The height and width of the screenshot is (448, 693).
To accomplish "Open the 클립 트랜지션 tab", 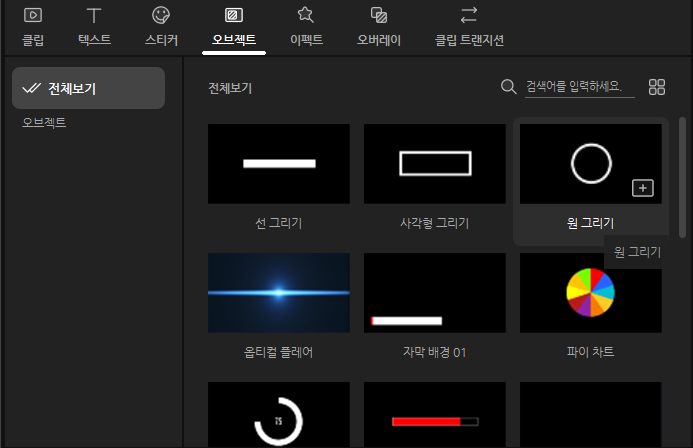I will tap(469, 27).
